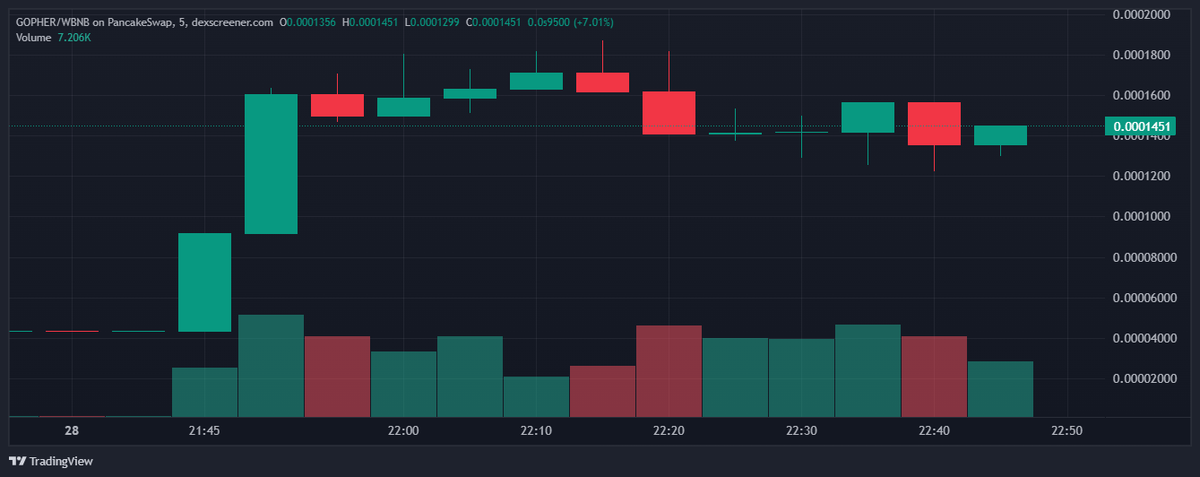Select the red candle at 22:20
The image size is (1200, 477).
(x=669, y=112)
